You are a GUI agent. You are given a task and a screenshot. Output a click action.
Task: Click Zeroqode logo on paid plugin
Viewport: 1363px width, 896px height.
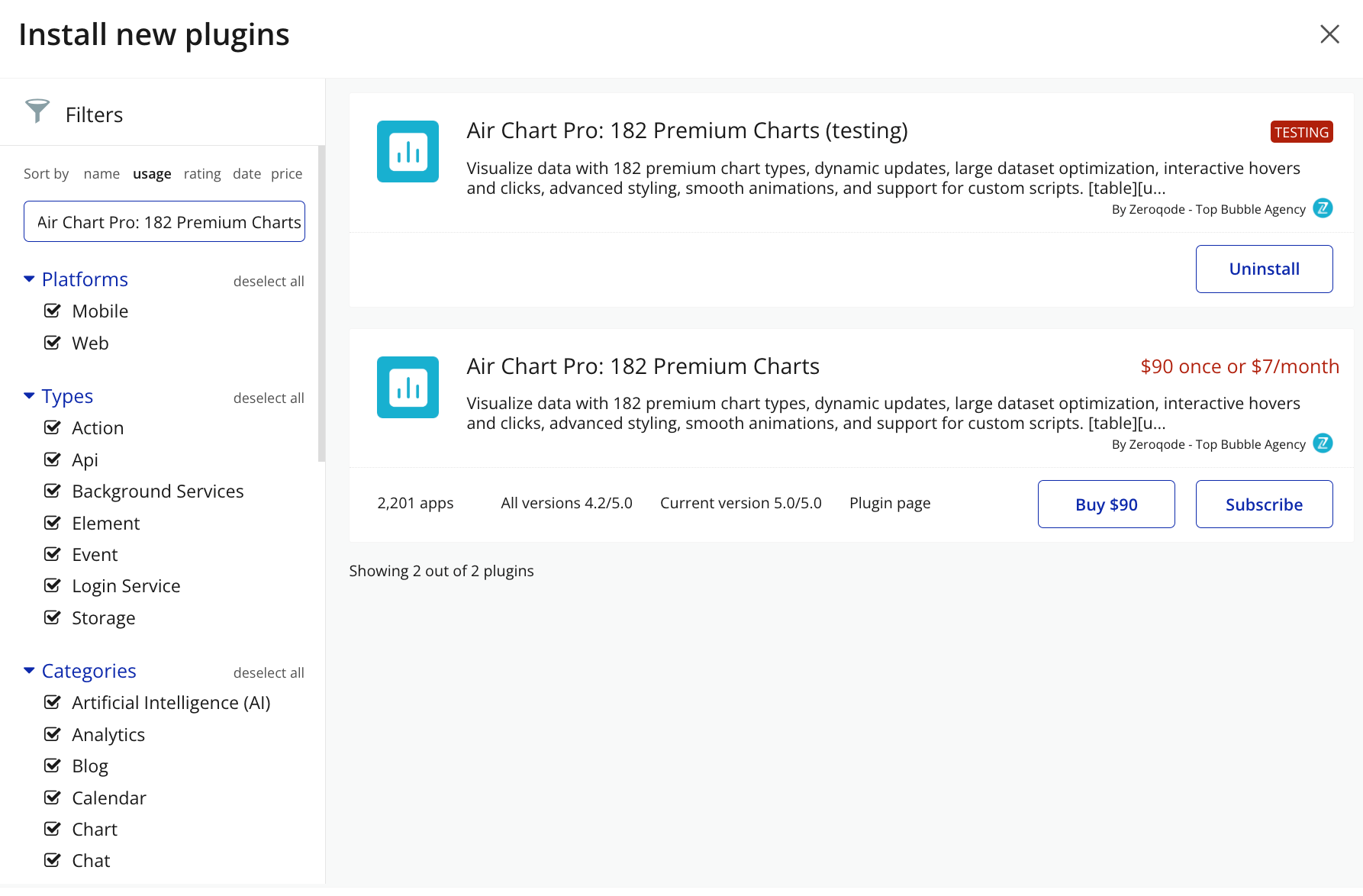pos(1323,443)
